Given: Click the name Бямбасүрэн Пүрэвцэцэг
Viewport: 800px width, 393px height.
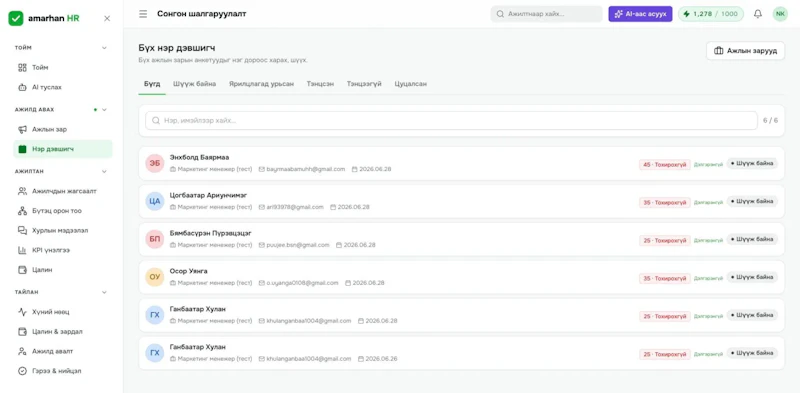Looking at the screenshot, I should click(x=211, y=233).
